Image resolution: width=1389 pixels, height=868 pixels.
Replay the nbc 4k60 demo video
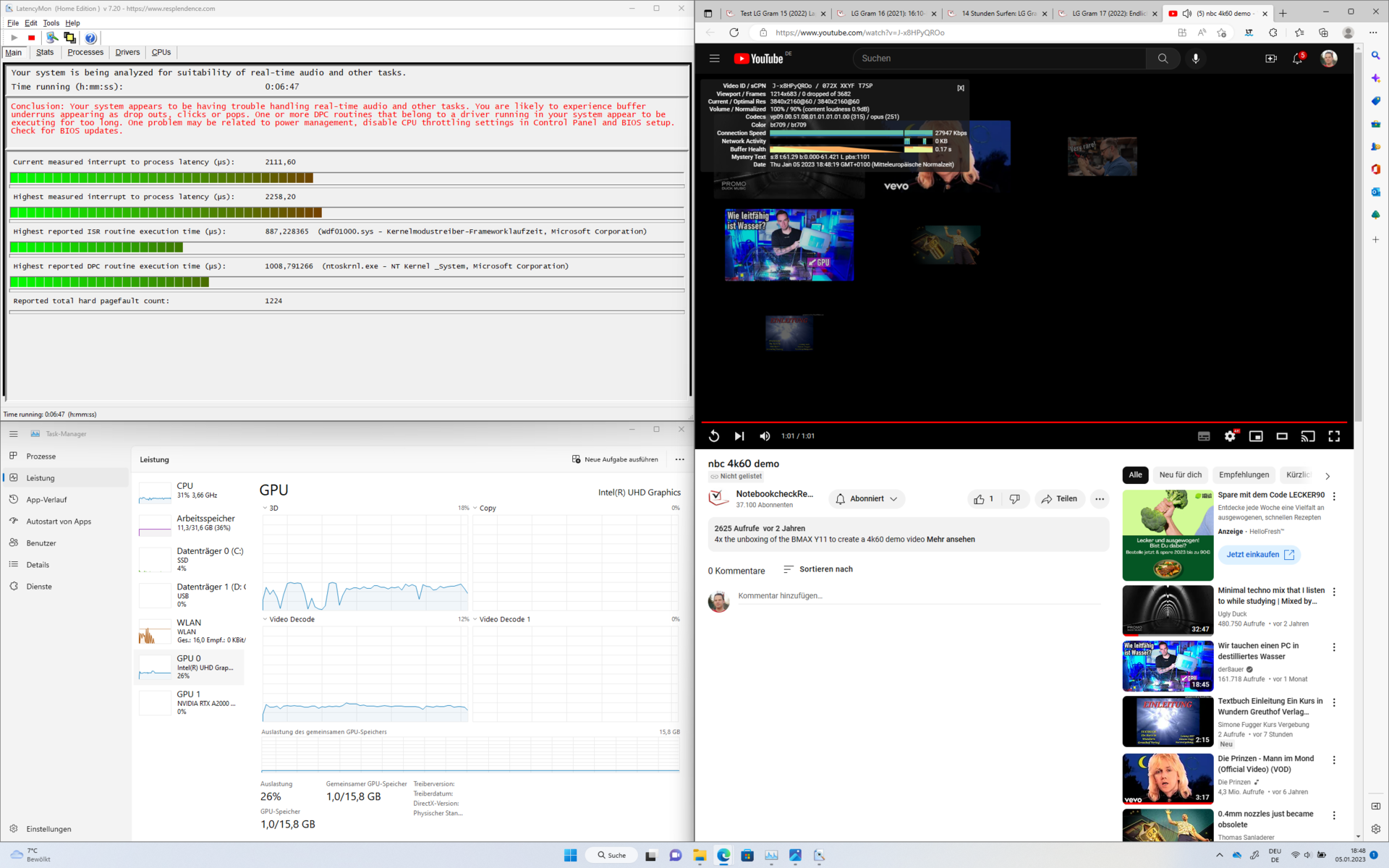[x=714, y=436]
